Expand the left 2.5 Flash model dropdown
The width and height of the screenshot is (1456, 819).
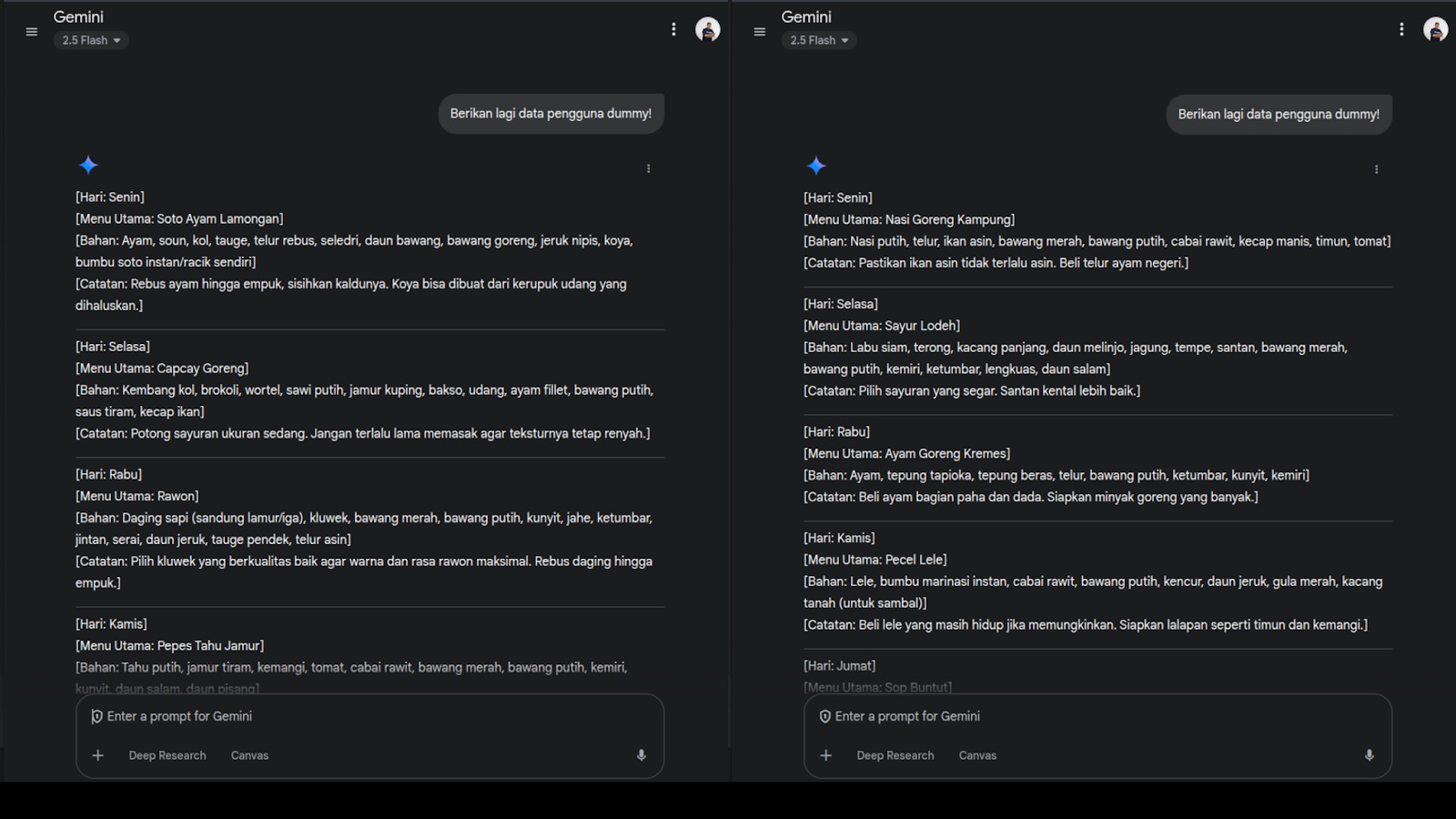pos(91,40)
